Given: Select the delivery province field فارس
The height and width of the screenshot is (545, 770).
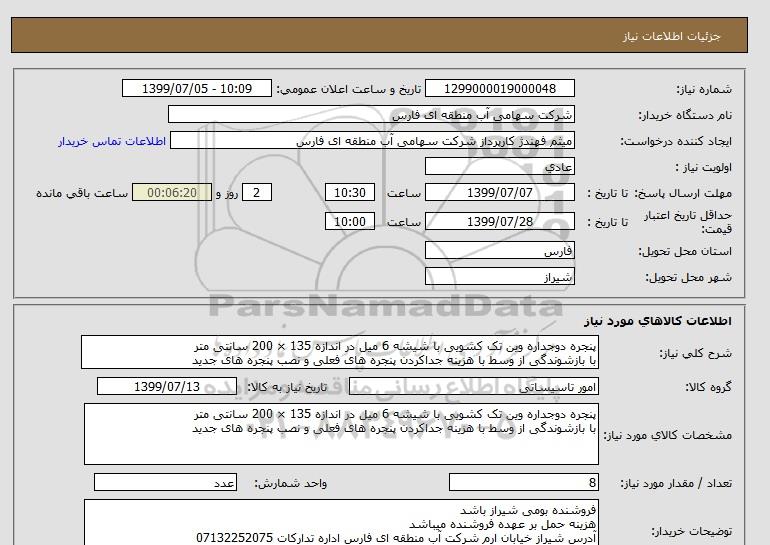Looking at the screenshot, I should 499,250.
